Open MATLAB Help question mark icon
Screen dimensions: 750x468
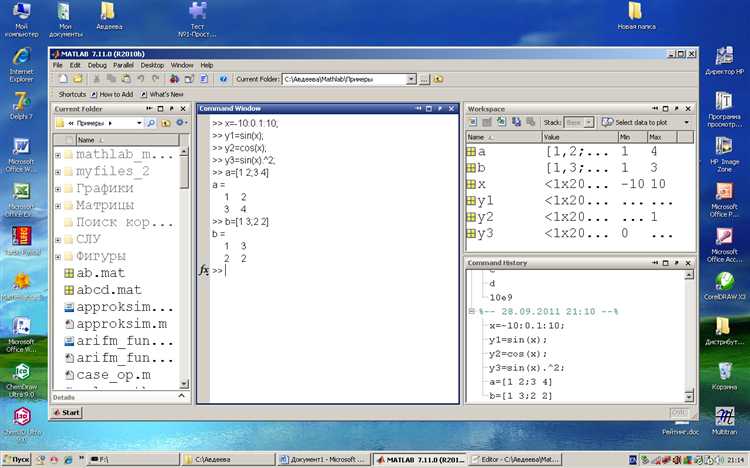221,79
